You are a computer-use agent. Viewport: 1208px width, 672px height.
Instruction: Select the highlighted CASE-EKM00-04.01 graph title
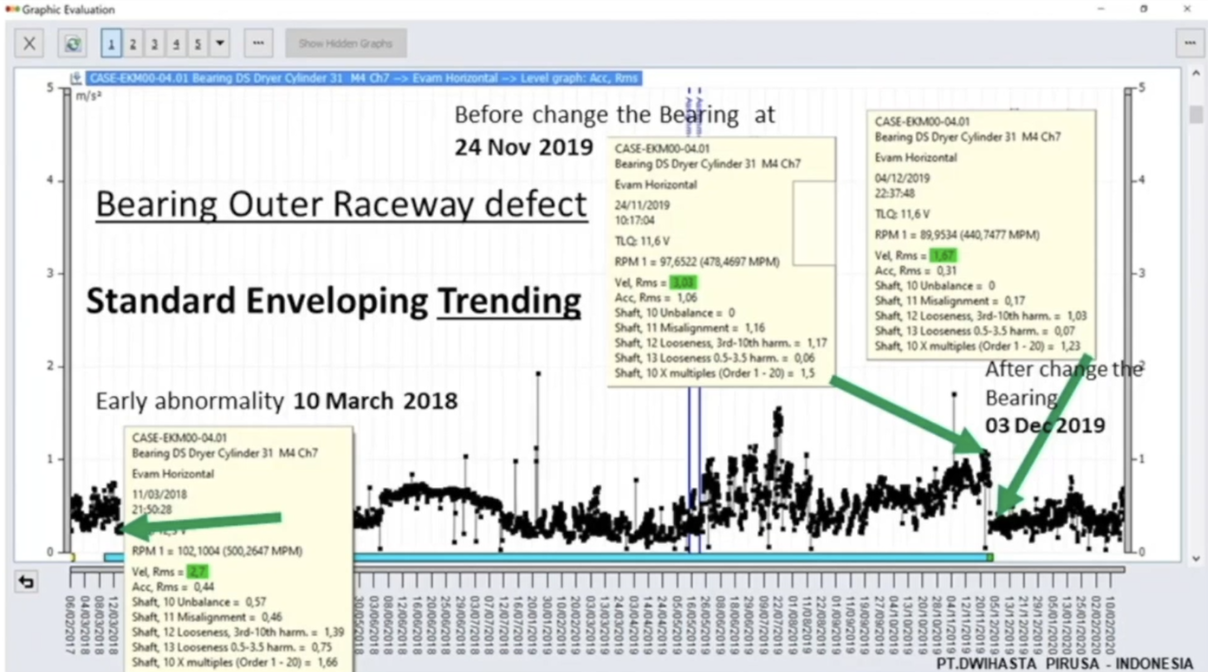pos(363,78)
